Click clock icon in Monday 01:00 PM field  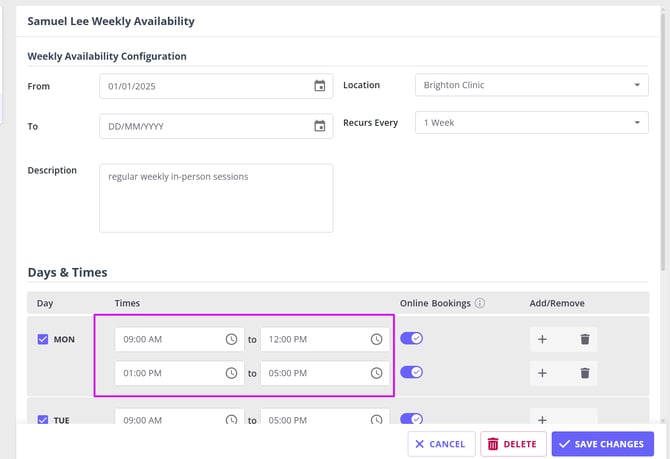click(231, 373)
